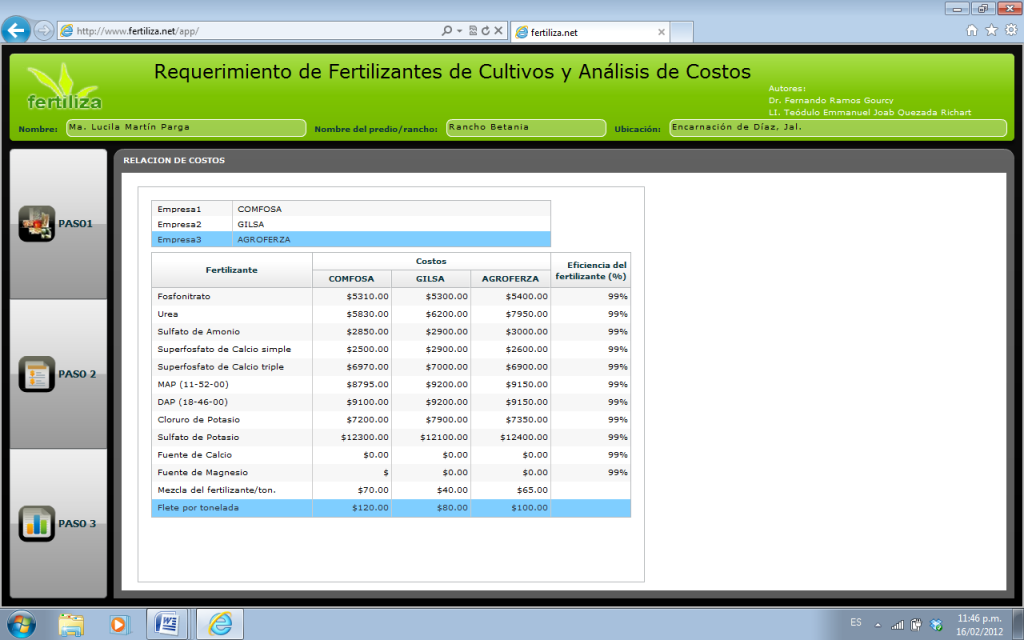Select the Fosfonitrato row label

click(184, 296)
